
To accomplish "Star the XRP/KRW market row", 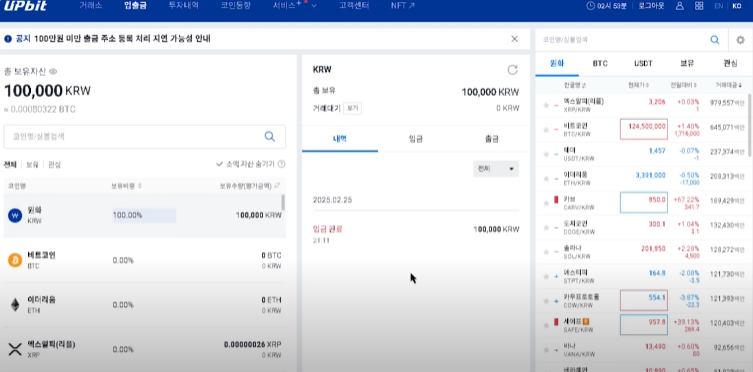I will [546, 105].
